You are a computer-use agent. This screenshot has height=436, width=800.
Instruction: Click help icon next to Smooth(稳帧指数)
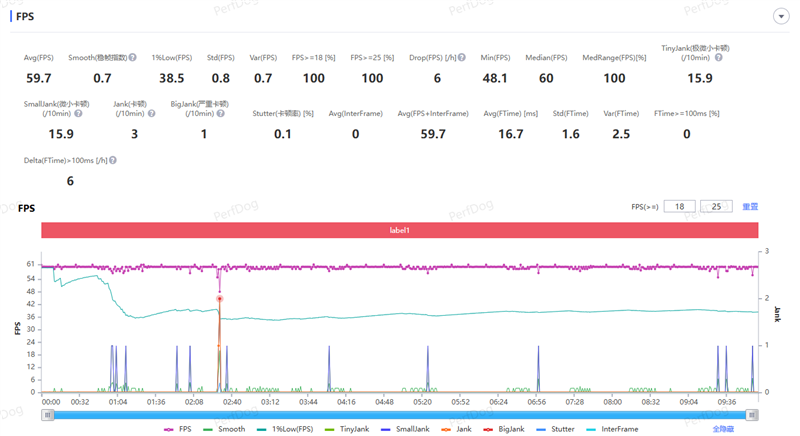pyautogui.click(x=131, y=58)
